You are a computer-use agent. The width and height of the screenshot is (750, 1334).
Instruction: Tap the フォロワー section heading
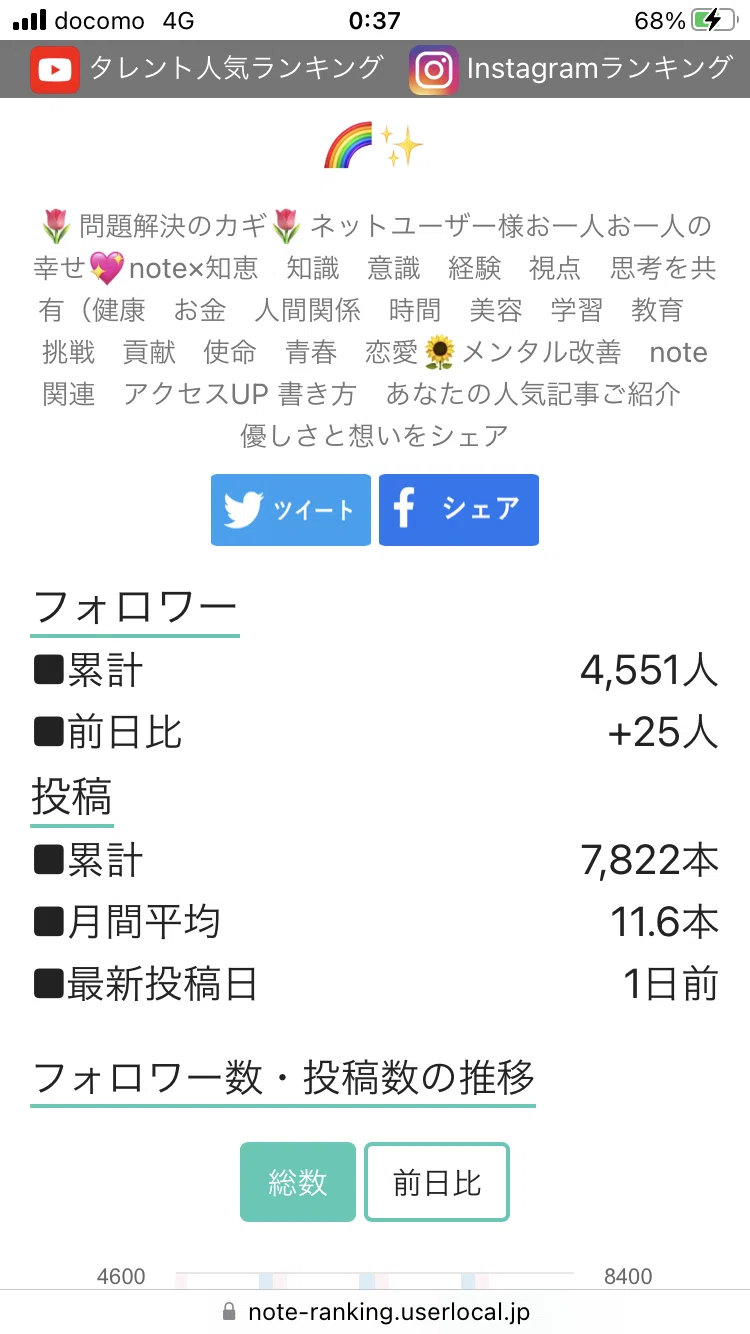pyautogui.click(x=135, y=607)
